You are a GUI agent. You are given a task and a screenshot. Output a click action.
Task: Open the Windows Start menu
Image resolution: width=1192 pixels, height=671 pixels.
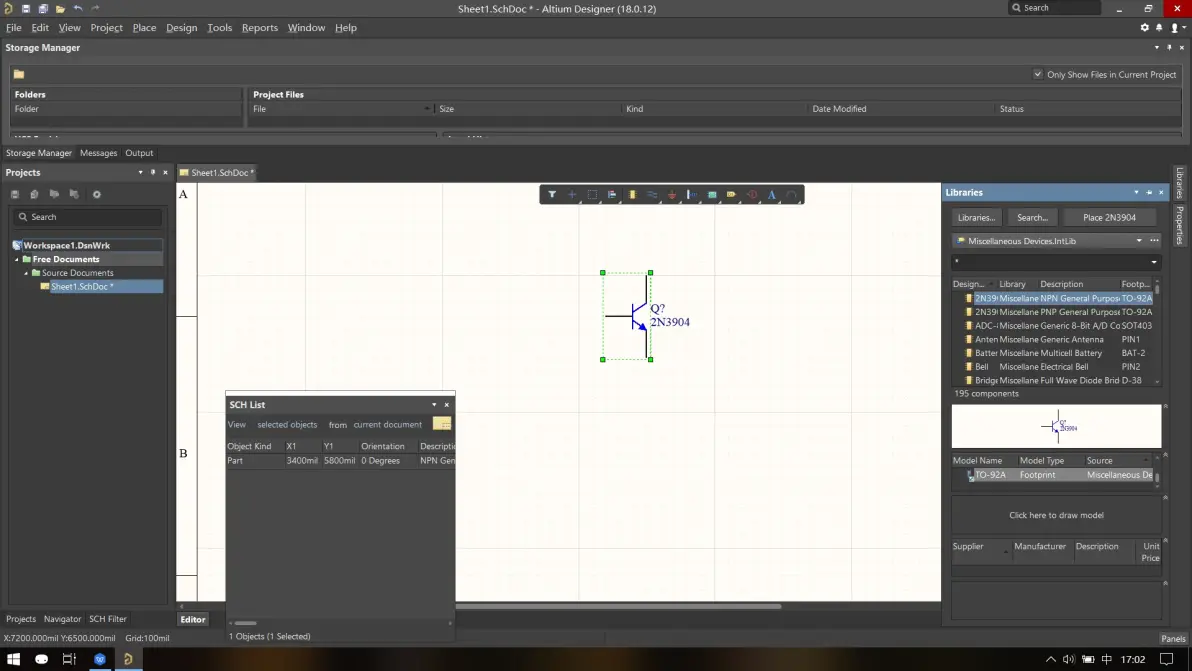14,659
